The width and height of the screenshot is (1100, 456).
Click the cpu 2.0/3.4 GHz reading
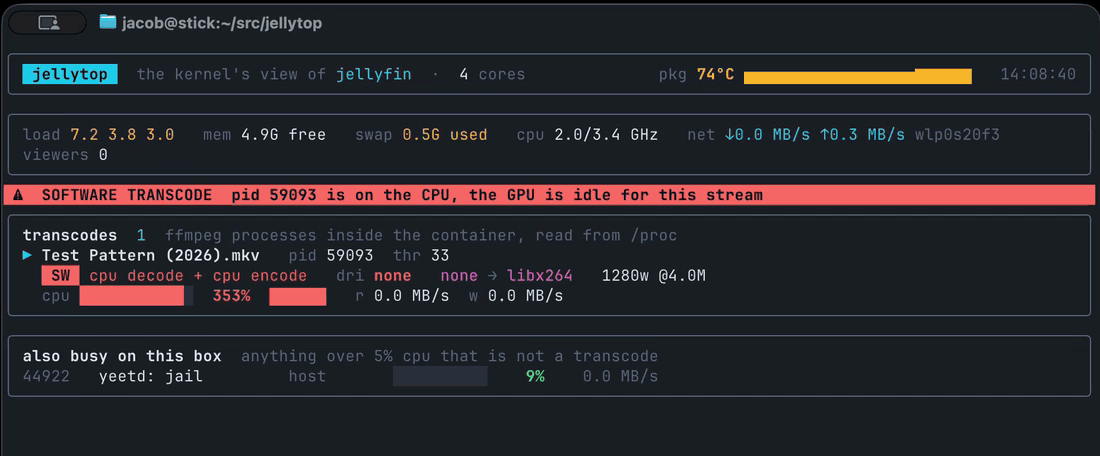click(x=587, y=135)
